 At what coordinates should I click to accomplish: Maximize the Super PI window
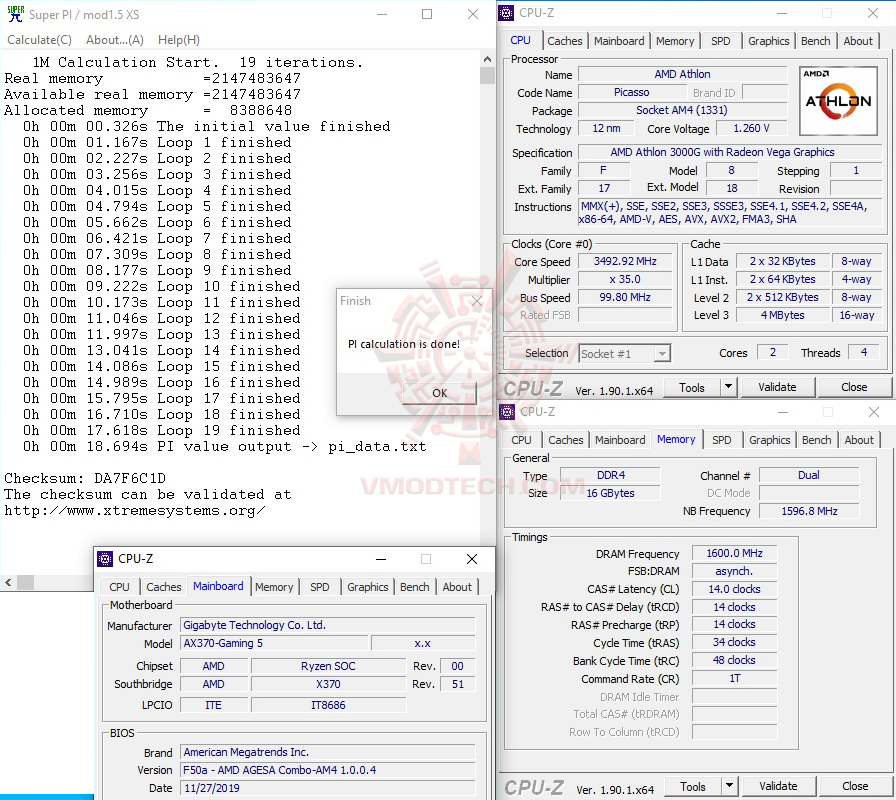(x=427, y=14)
